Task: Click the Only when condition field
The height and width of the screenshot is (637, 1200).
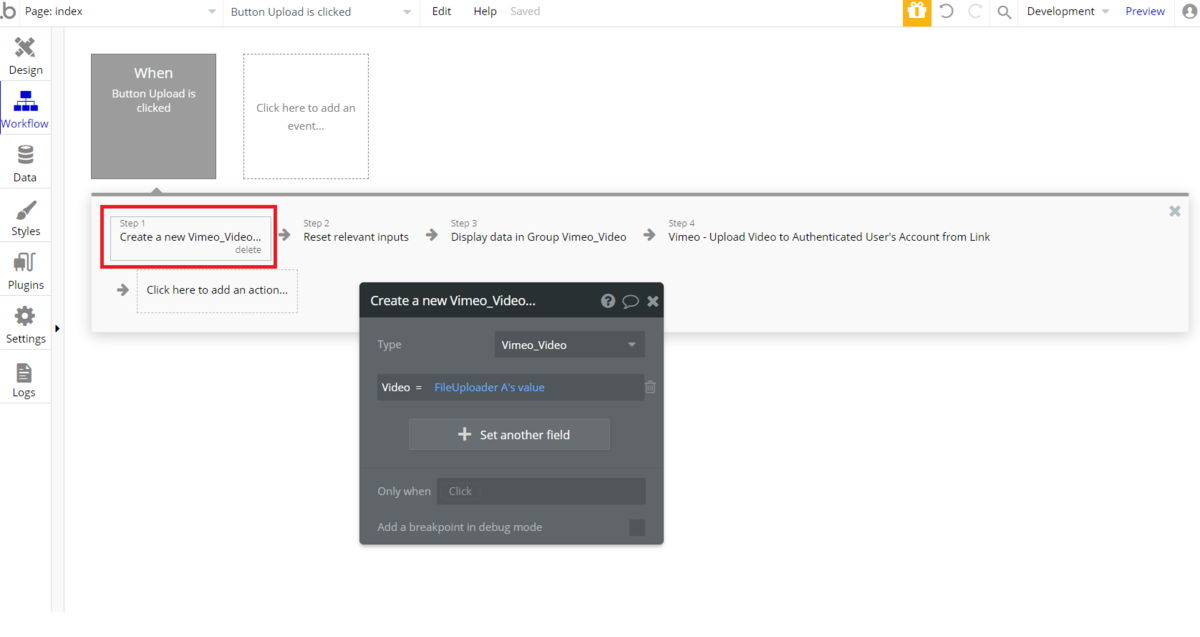Action: pyautogui.click(x=541, y=491)
